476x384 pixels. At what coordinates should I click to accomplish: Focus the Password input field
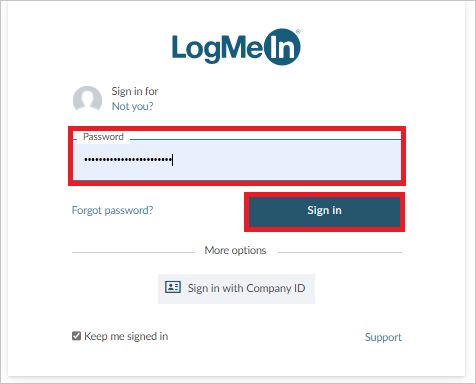[x=237, y=160]
